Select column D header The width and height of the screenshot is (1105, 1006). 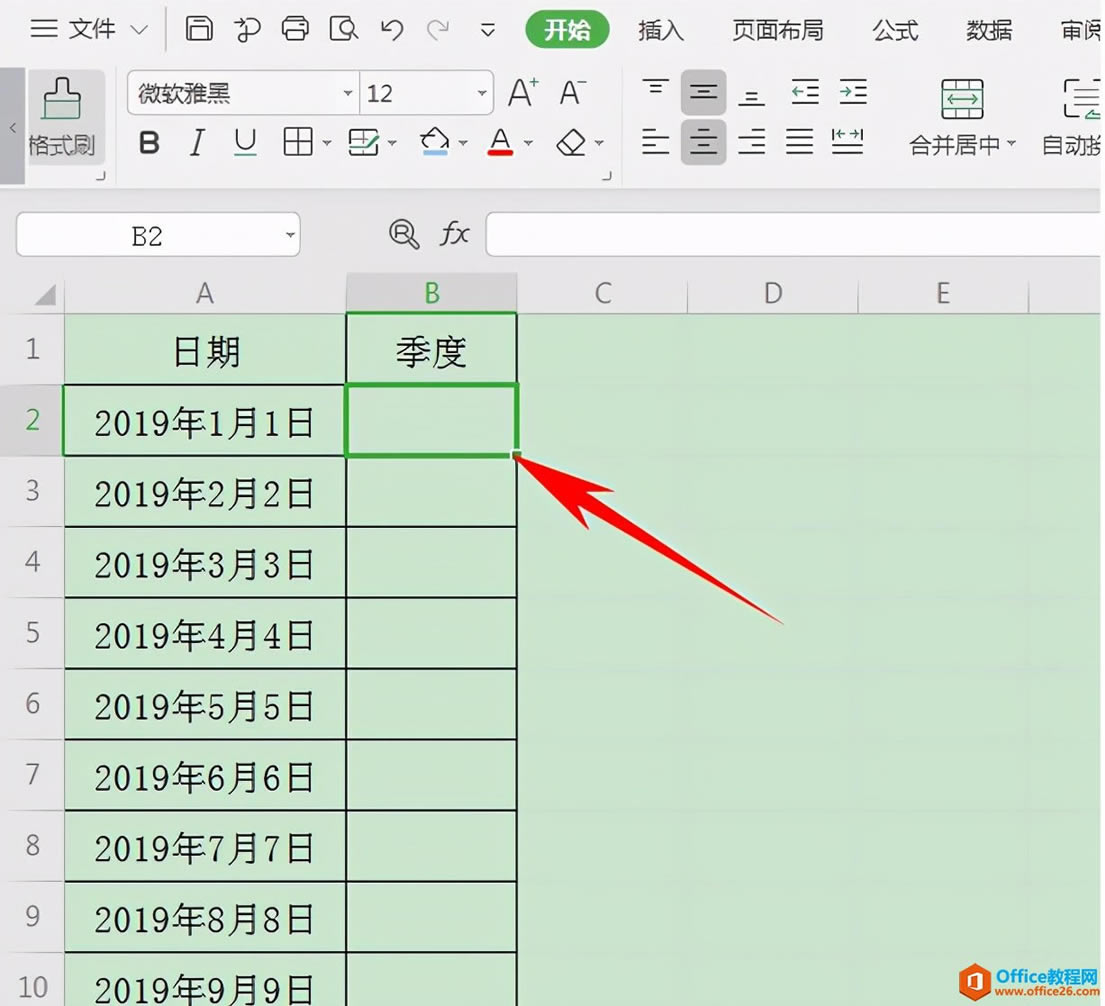[773, 293]
